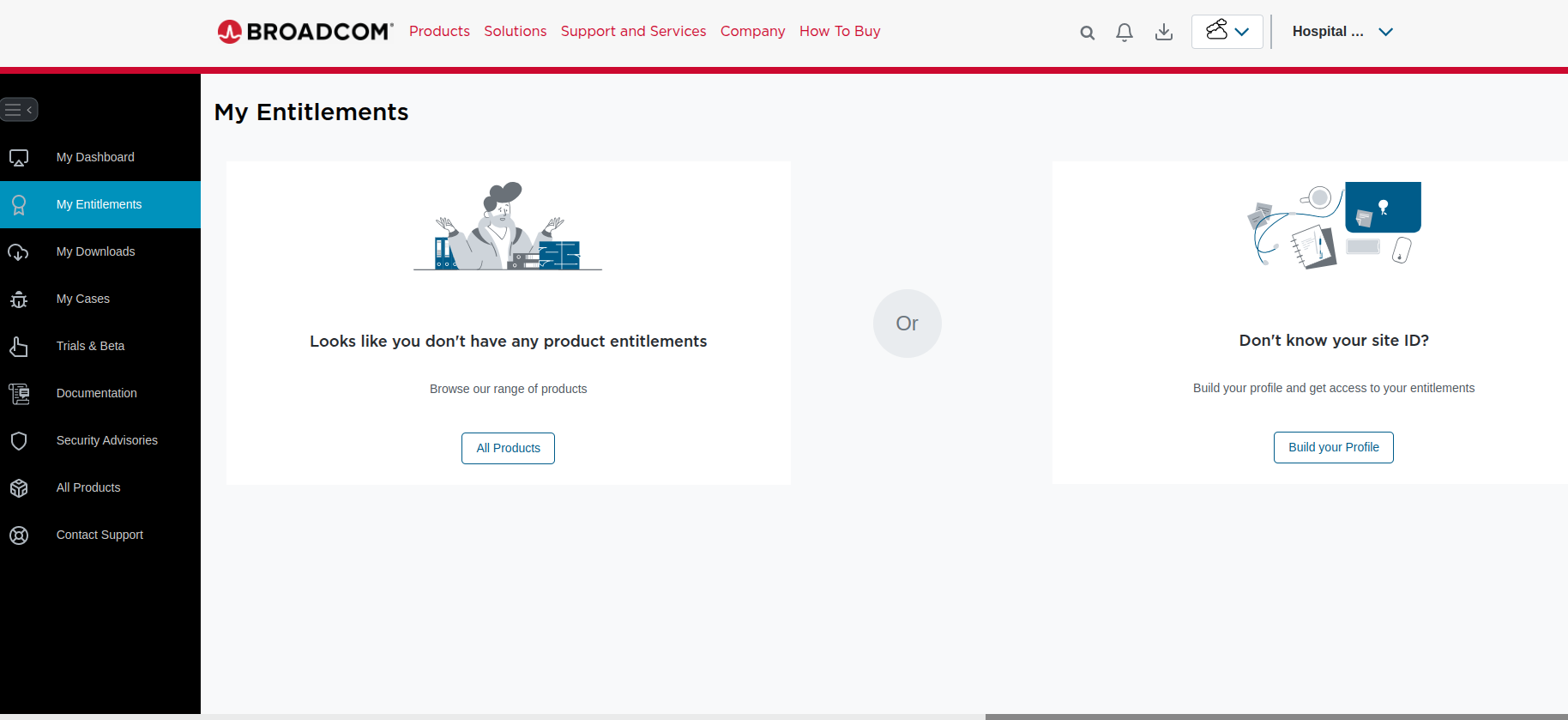Click the no-entitlements person illustration

(508, 227)
